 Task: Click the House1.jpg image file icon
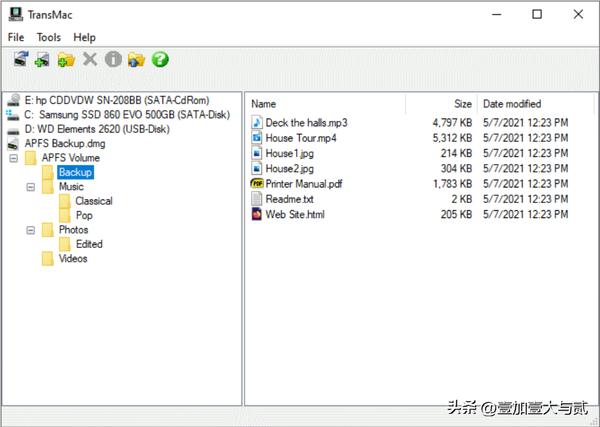256,153
